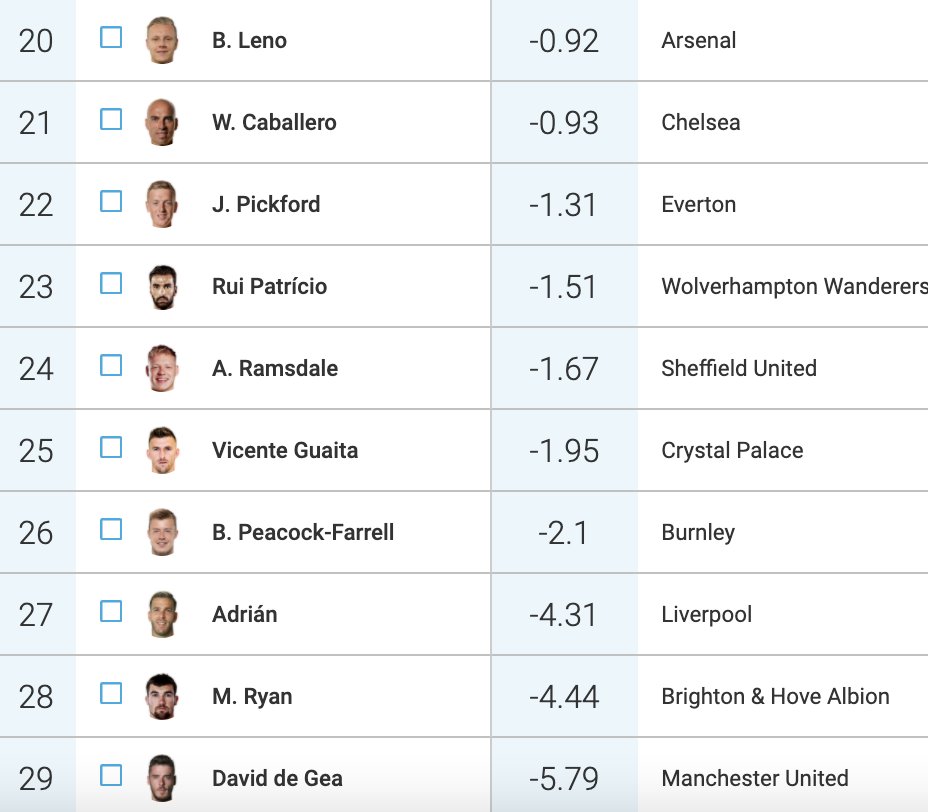928x812 pixels.
Task: Open Vicente Guaita's player photo
Action: 162,450
